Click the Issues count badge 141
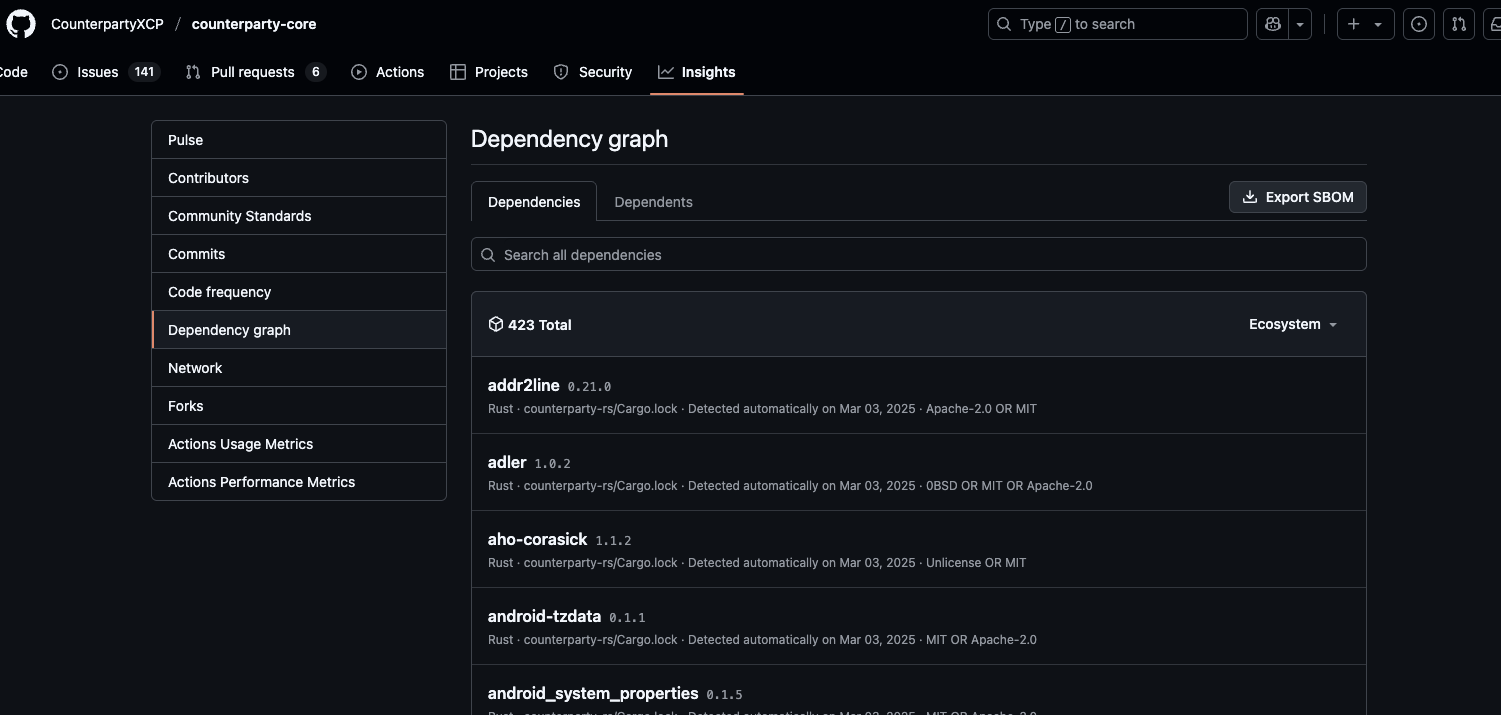This screenshot has height=715, width=1501. click(144, 72)
